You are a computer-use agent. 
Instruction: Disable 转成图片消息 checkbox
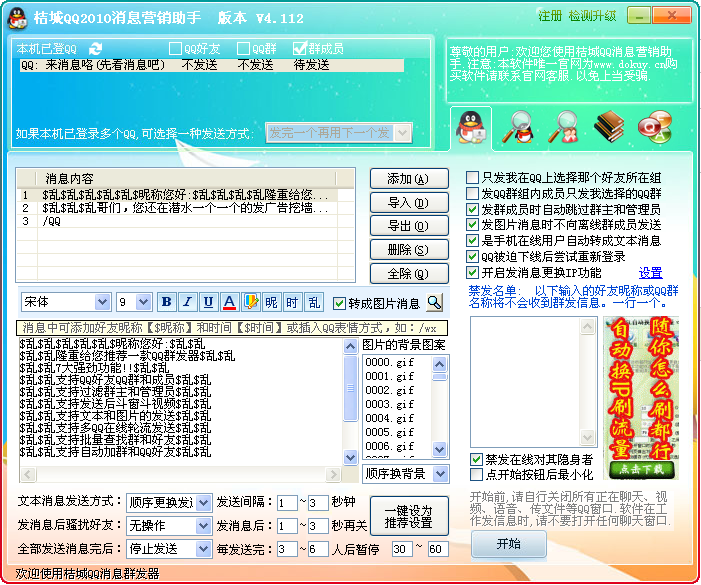[340, 302]
